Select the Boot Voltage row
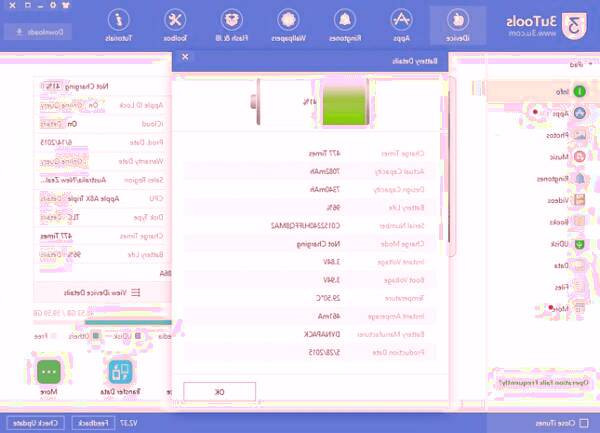Viewport: 600px width, 433px height. click(310, 280)
